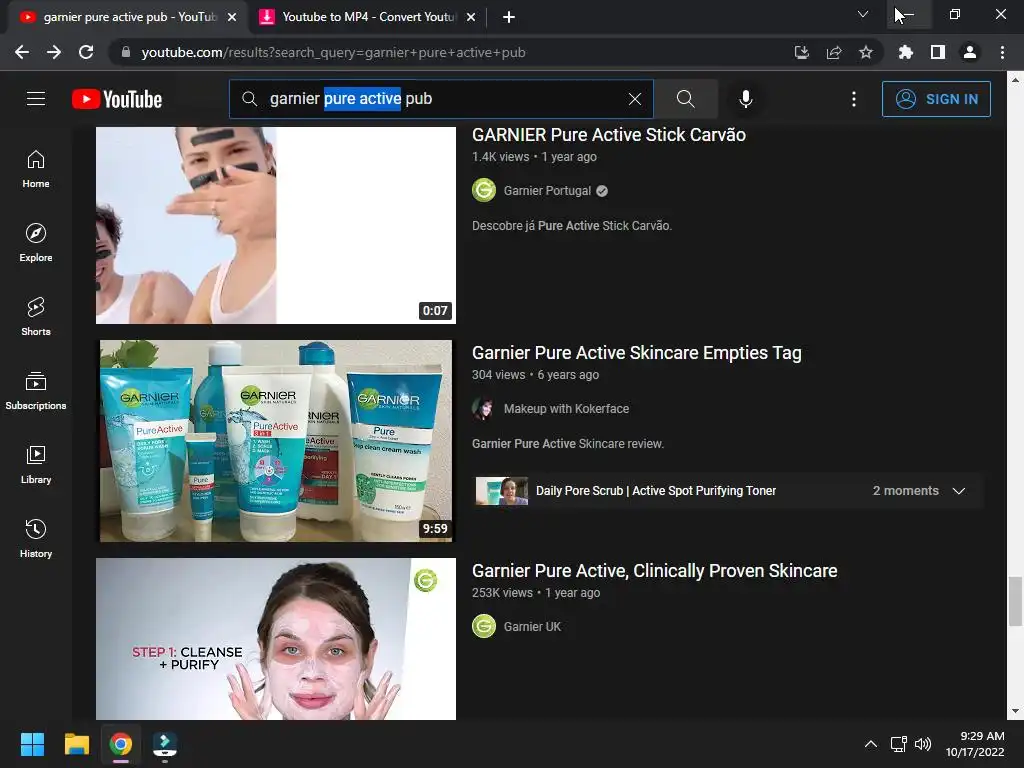Click the address bar URL
Image resolution: width=1024 pixels, height=768 pixels.
[333, 52]
